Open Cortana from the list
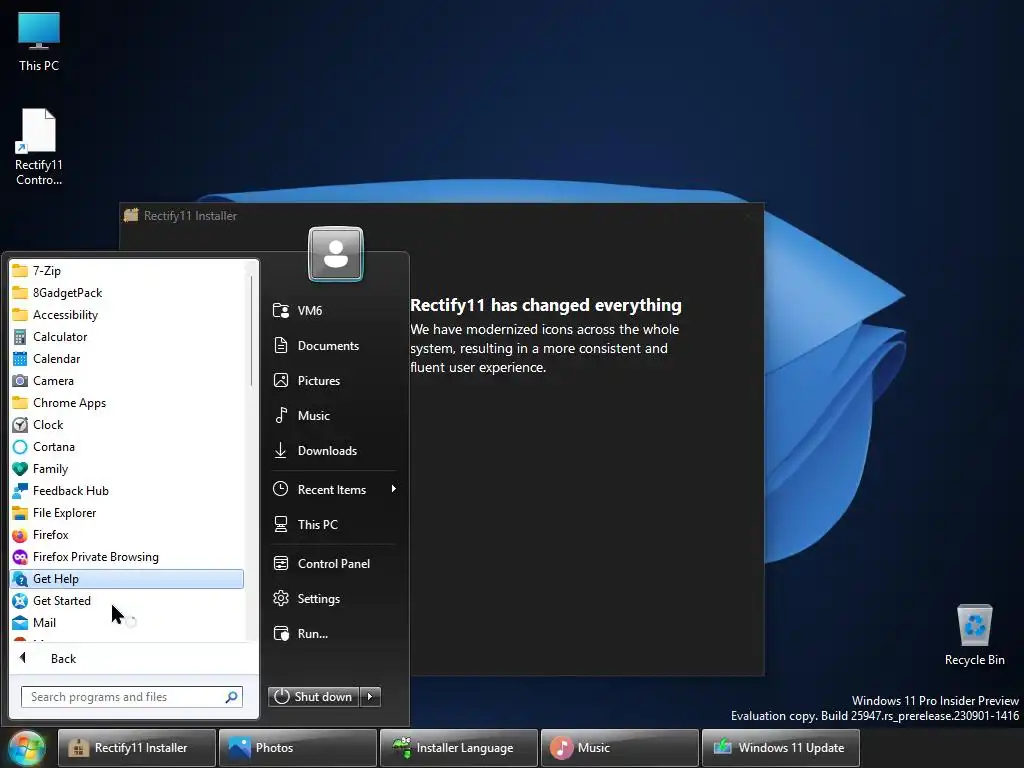The height and width of the screenshot is (768, 1024). [127, 447]
